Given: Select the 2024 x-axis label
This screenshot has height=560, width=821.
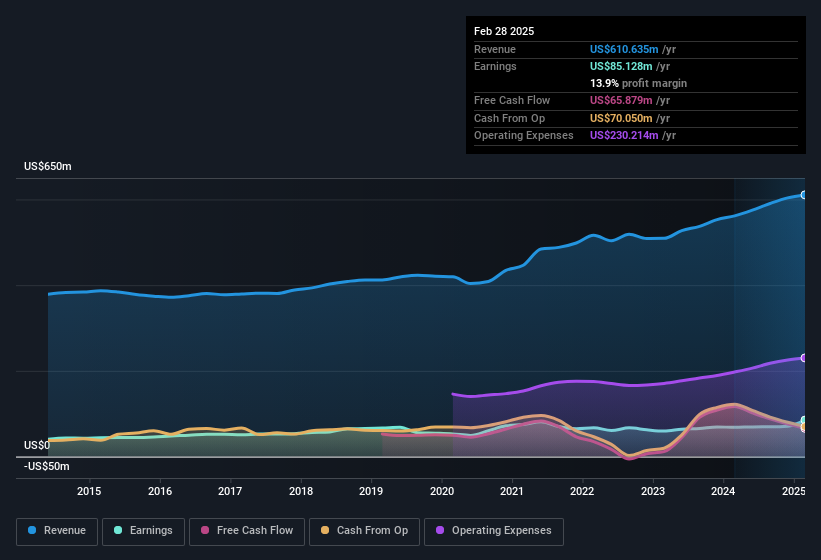Looking at the screenshot, I should pos(723,491).
